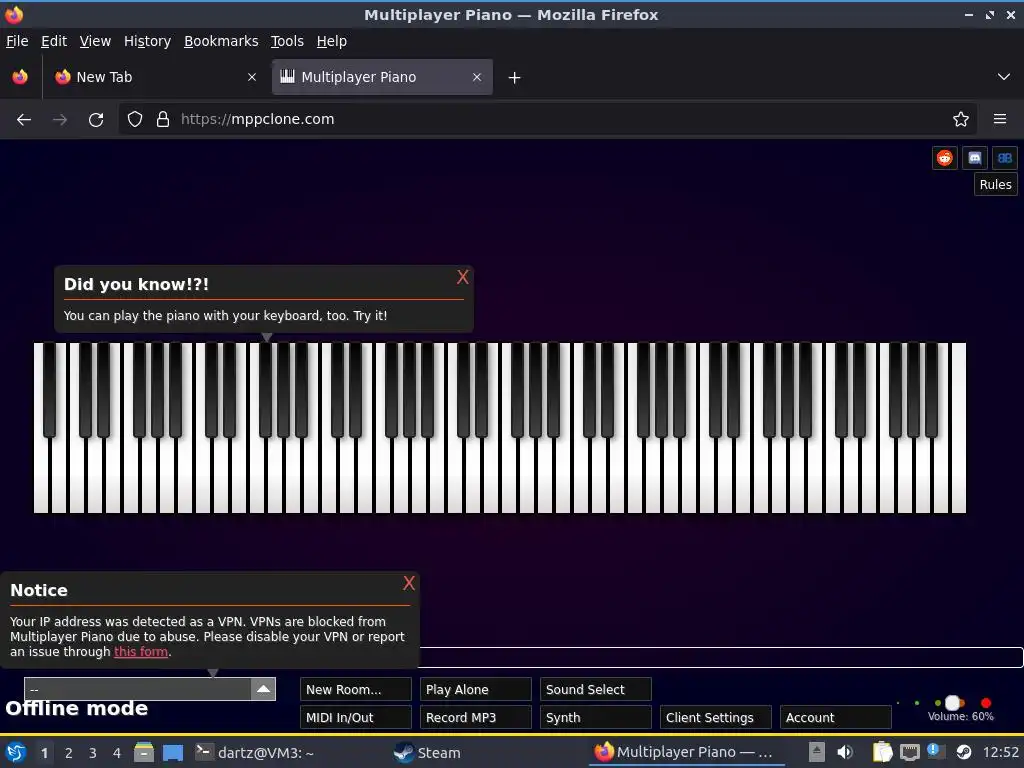The width and height of the screenshot is (1024, 768).
Task: Open the desktop start menu icon
Action: coord(16,753)
